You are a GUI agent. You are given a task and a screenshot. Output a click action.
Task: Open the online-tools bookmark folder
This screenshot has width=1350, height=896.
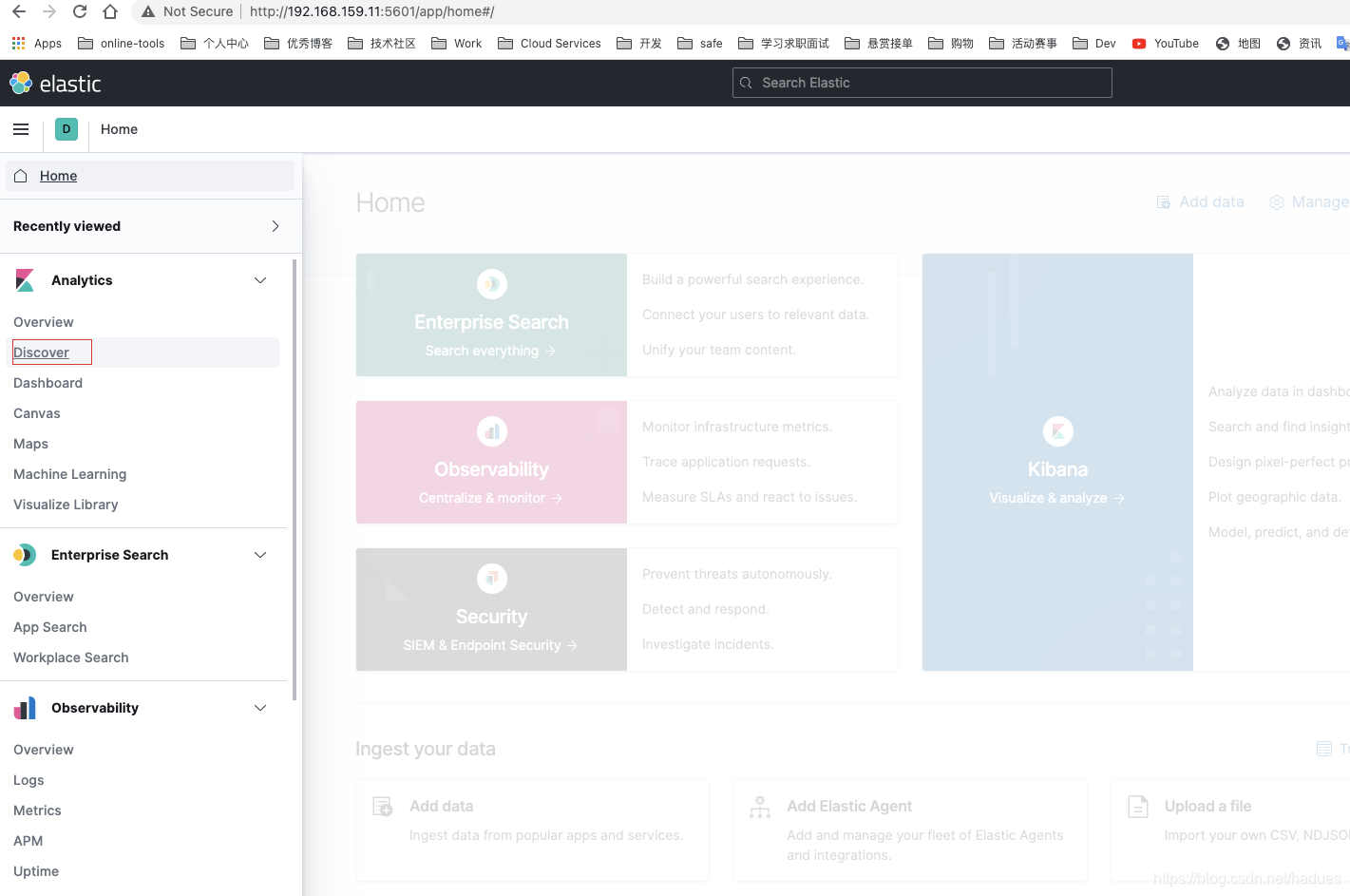tap(121, 44)
